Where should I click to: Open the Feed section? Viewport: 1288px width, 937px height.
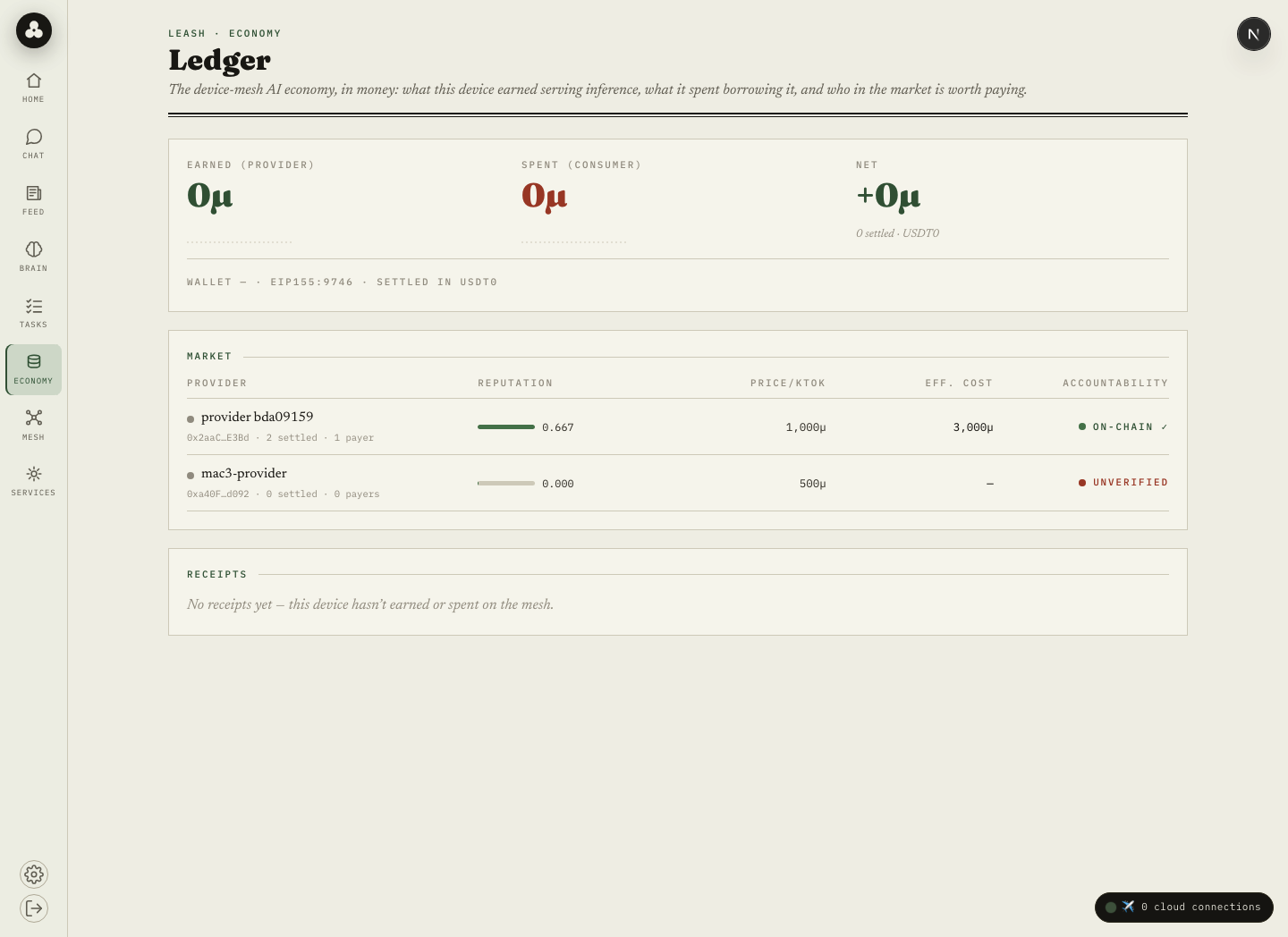(33, 200)
